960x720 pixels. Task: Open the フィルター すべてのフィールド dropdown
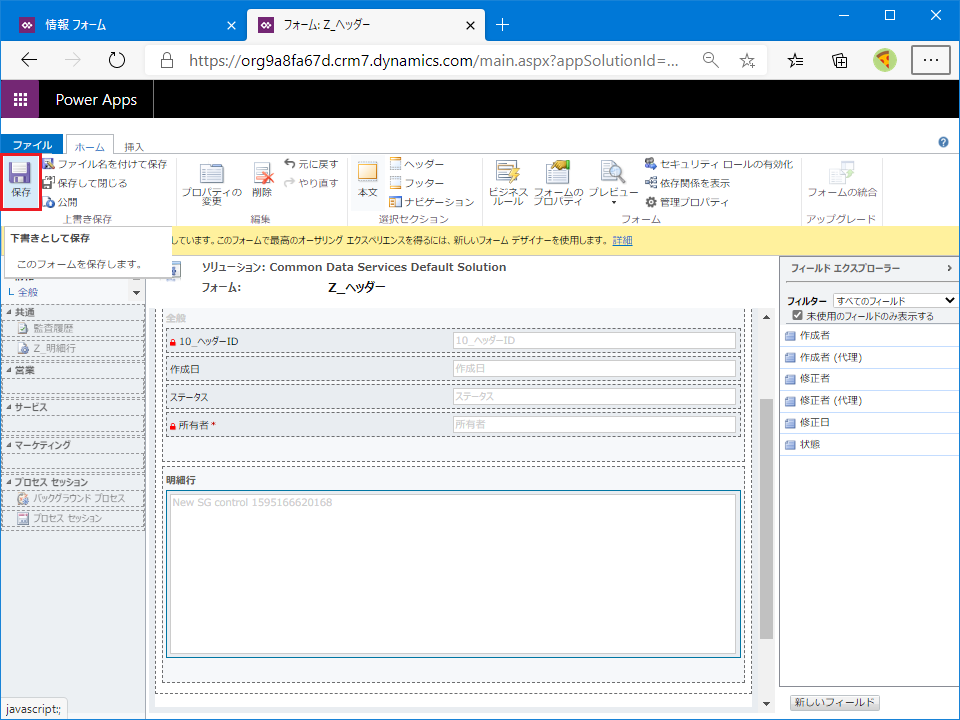pos(894,301)
